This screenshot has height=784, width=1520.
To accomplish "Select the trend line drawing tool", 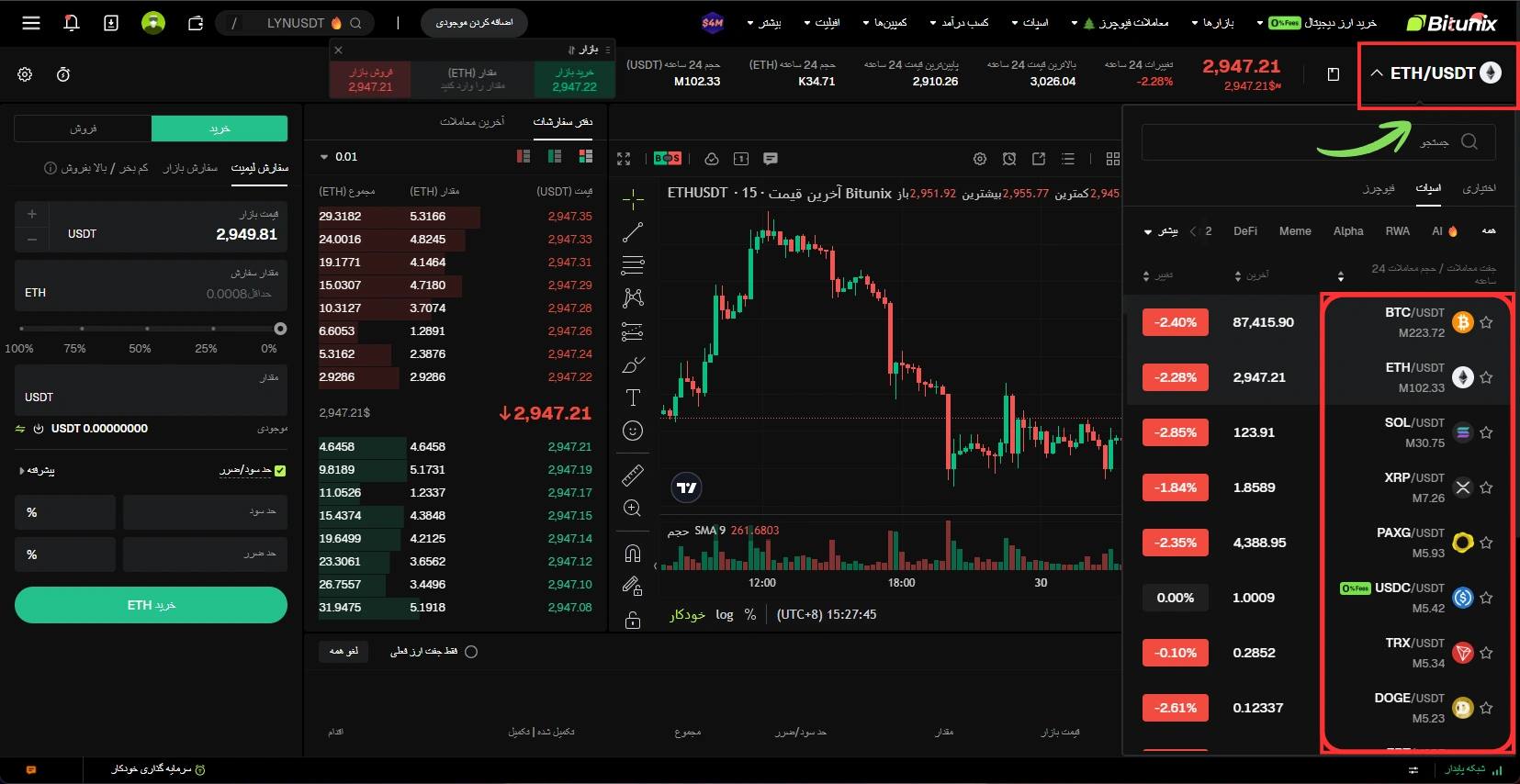I will (x=633, y=232).
